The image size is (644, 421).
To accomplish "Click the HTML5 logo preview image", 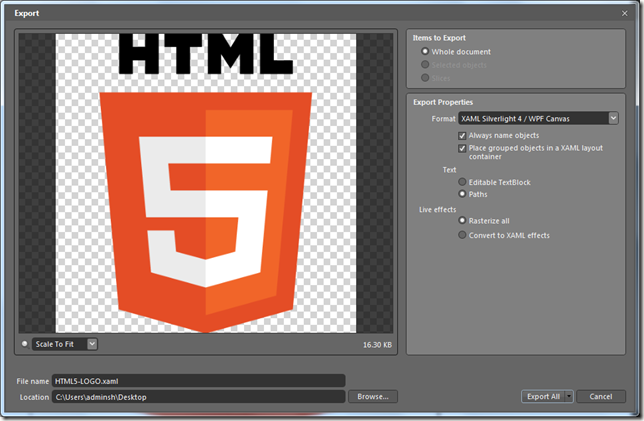I will [206, 183].
